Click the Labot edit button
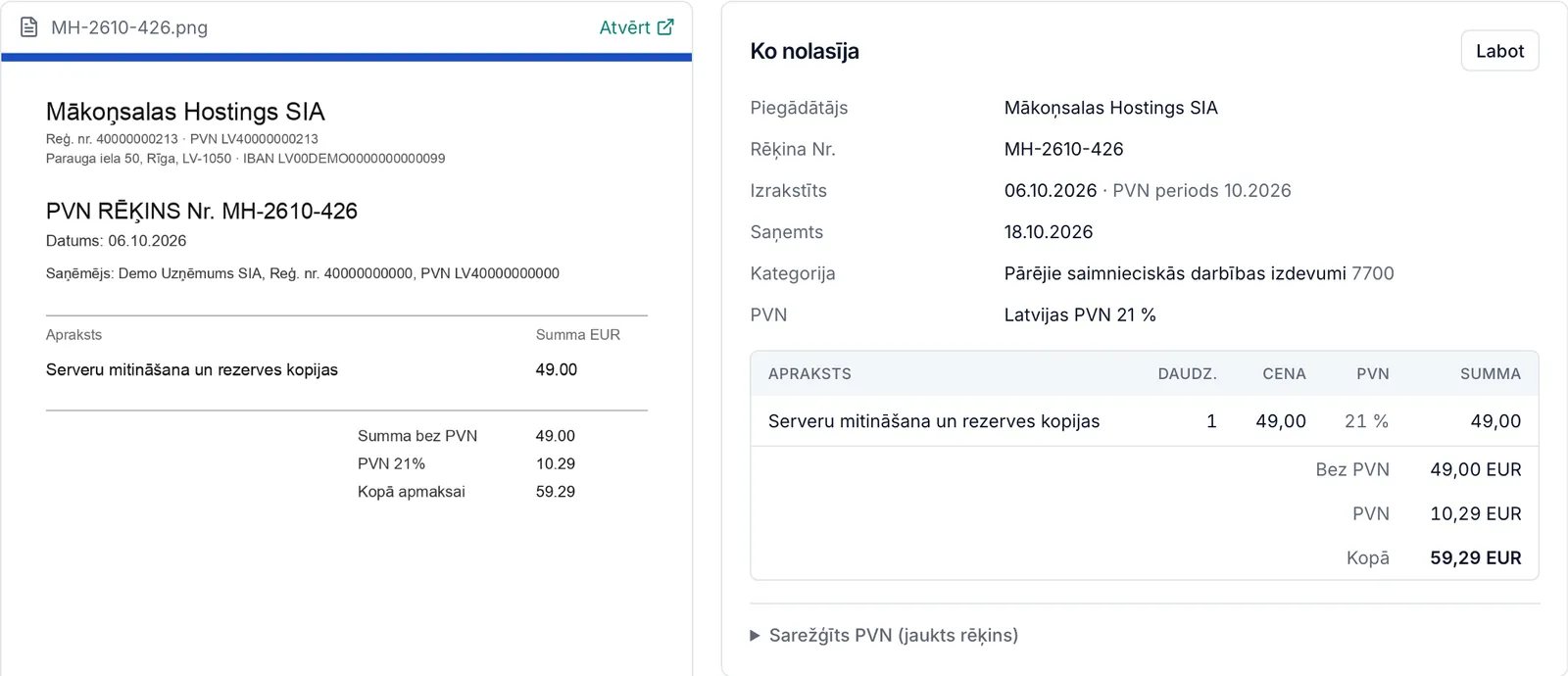Viewport: 1568px width, 676px height. pyautogui.click(x=1499, y=51)
